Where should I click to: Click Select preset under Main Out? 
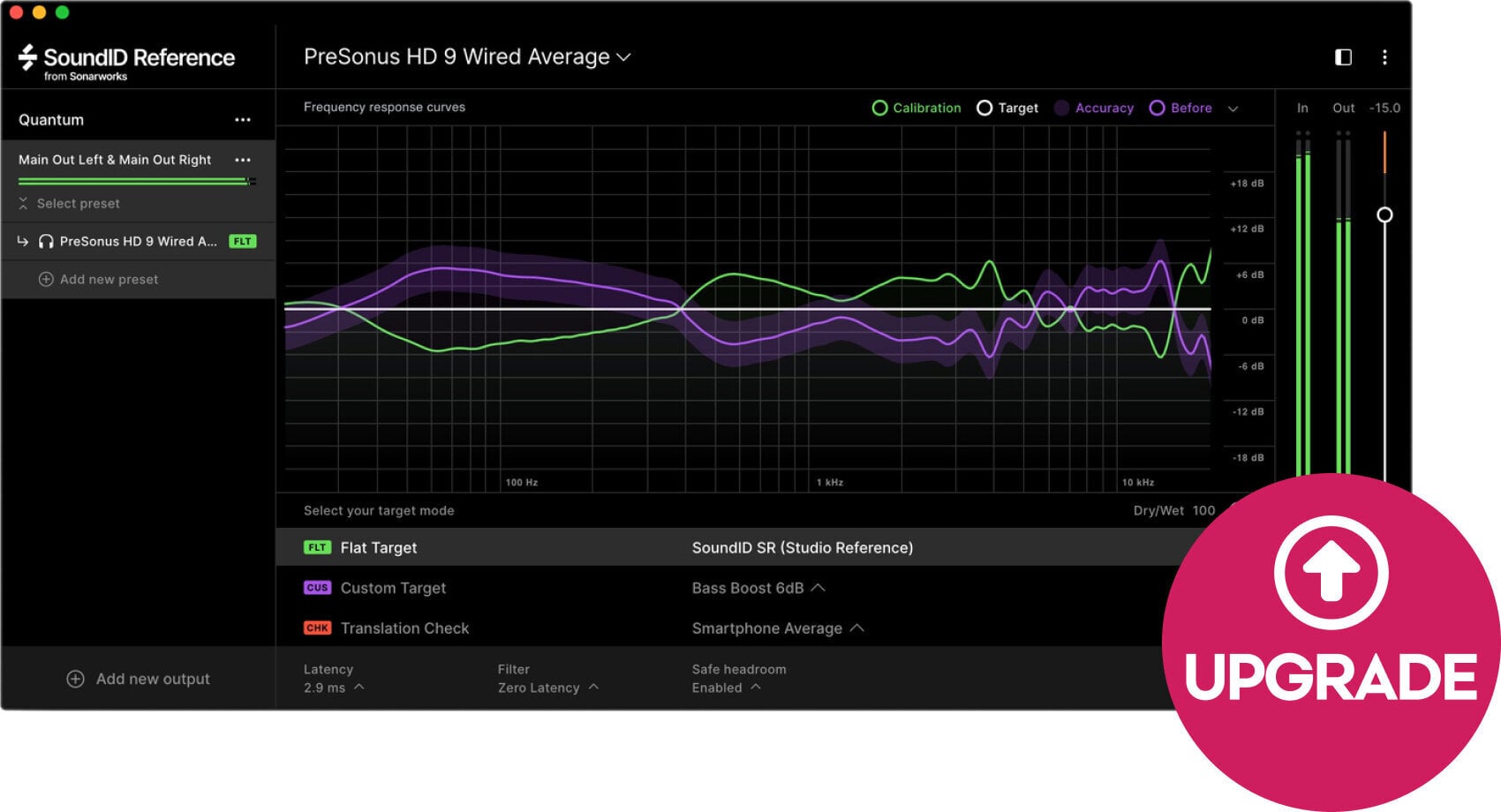(78, 203)
